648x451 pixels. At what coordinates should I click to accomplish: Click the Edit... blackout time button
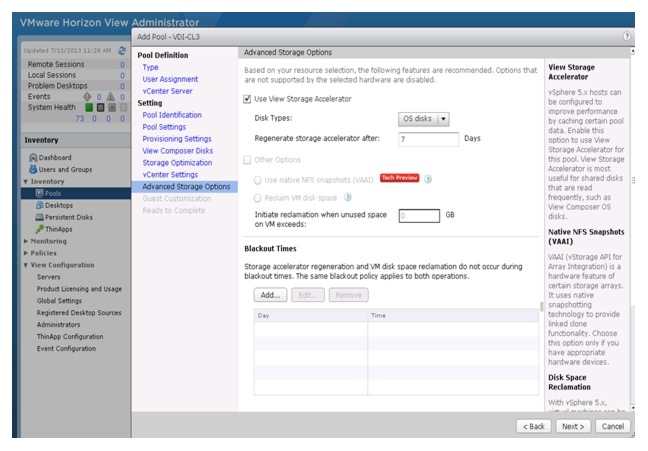[x=308, y=295]
